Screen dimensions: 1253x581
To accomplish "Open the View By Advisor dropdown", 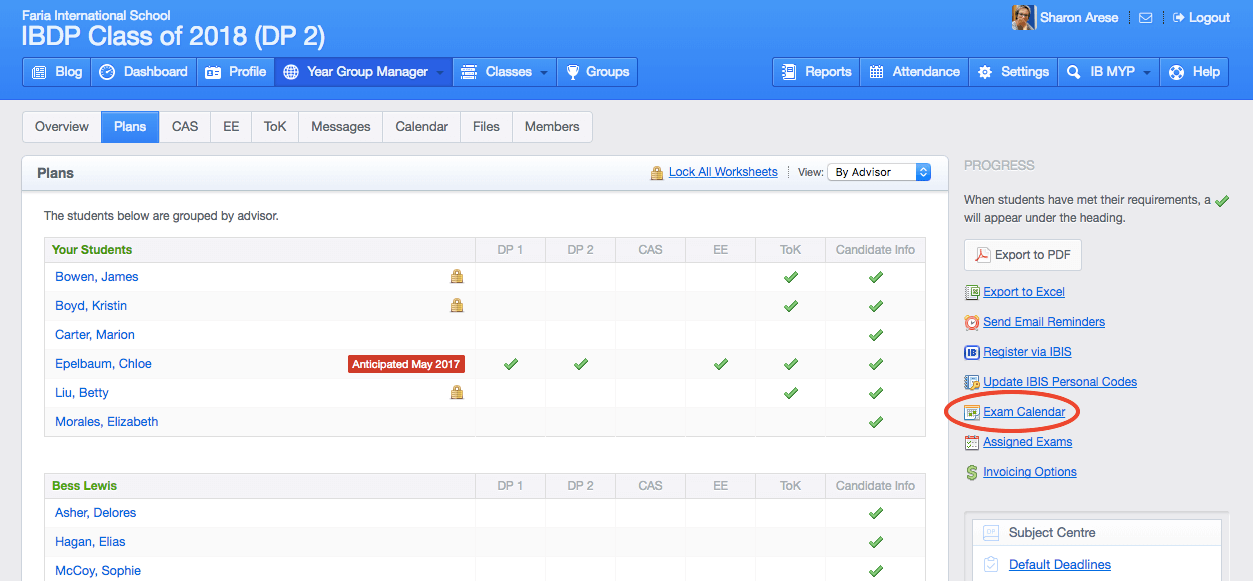I will (x=879, y=172).
